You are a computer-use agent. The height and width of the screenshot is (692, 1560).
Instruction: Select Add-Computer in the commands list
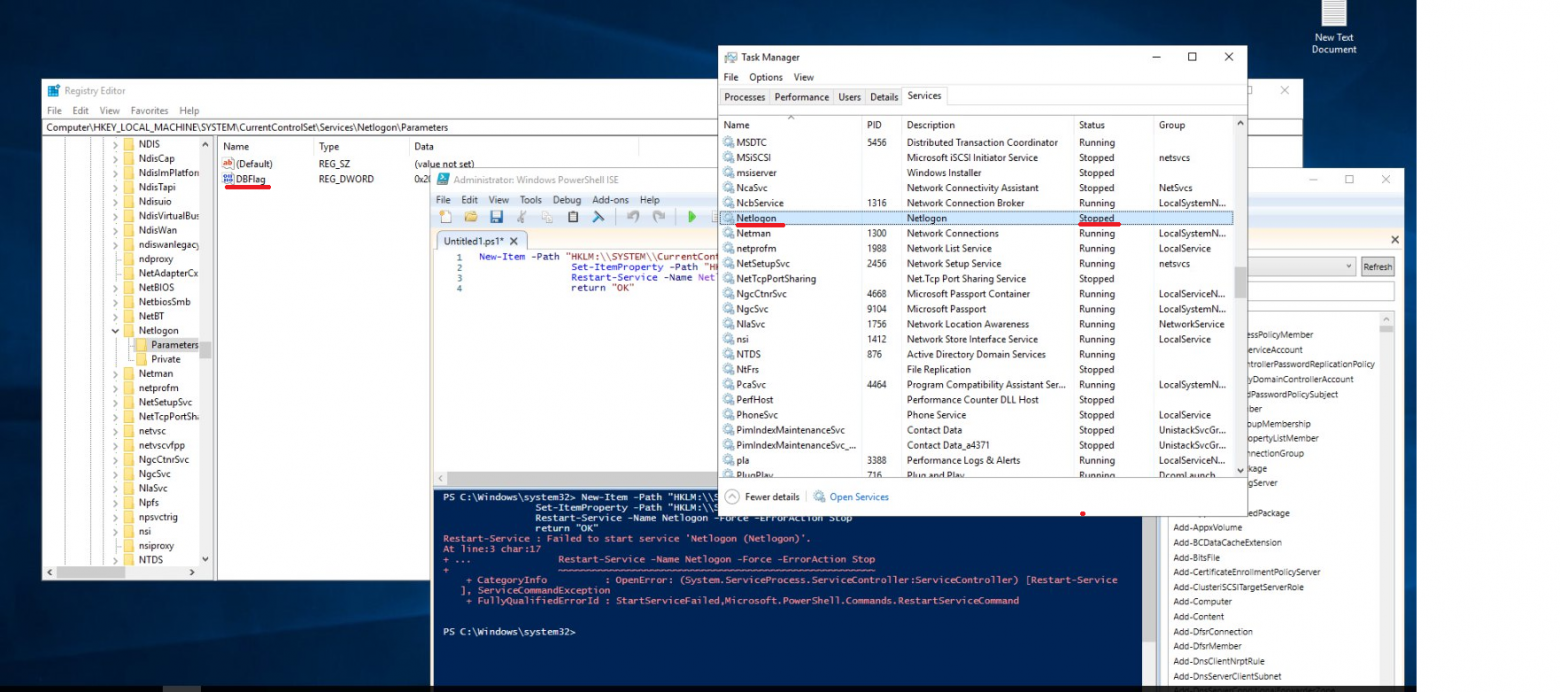tap(1202, 602)
